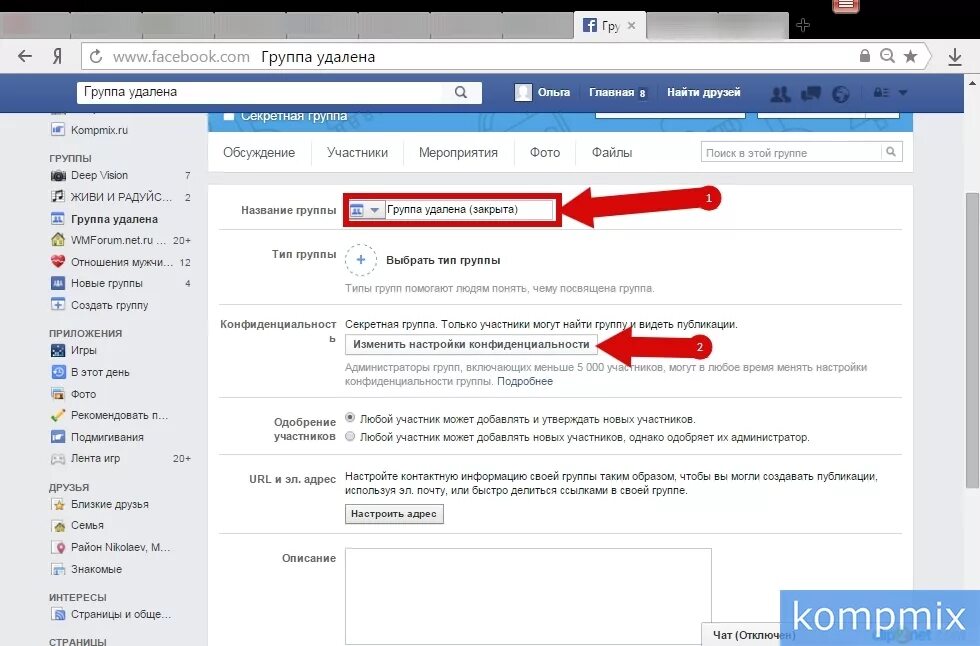The height and width of the screenshot is (646, 980).
Task: Open Создать группу plus icon
Action: (58, 305)
